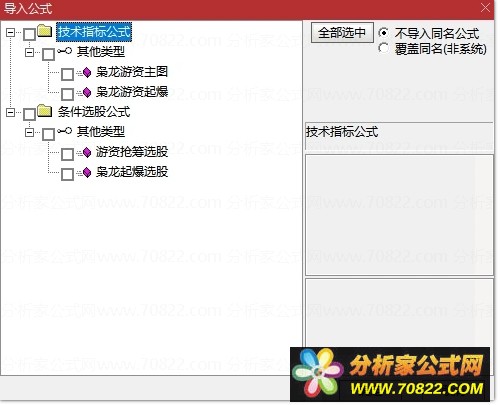Select 游资抢筹选股 formula label
The image size is (500, 405).
click(132, 152)
